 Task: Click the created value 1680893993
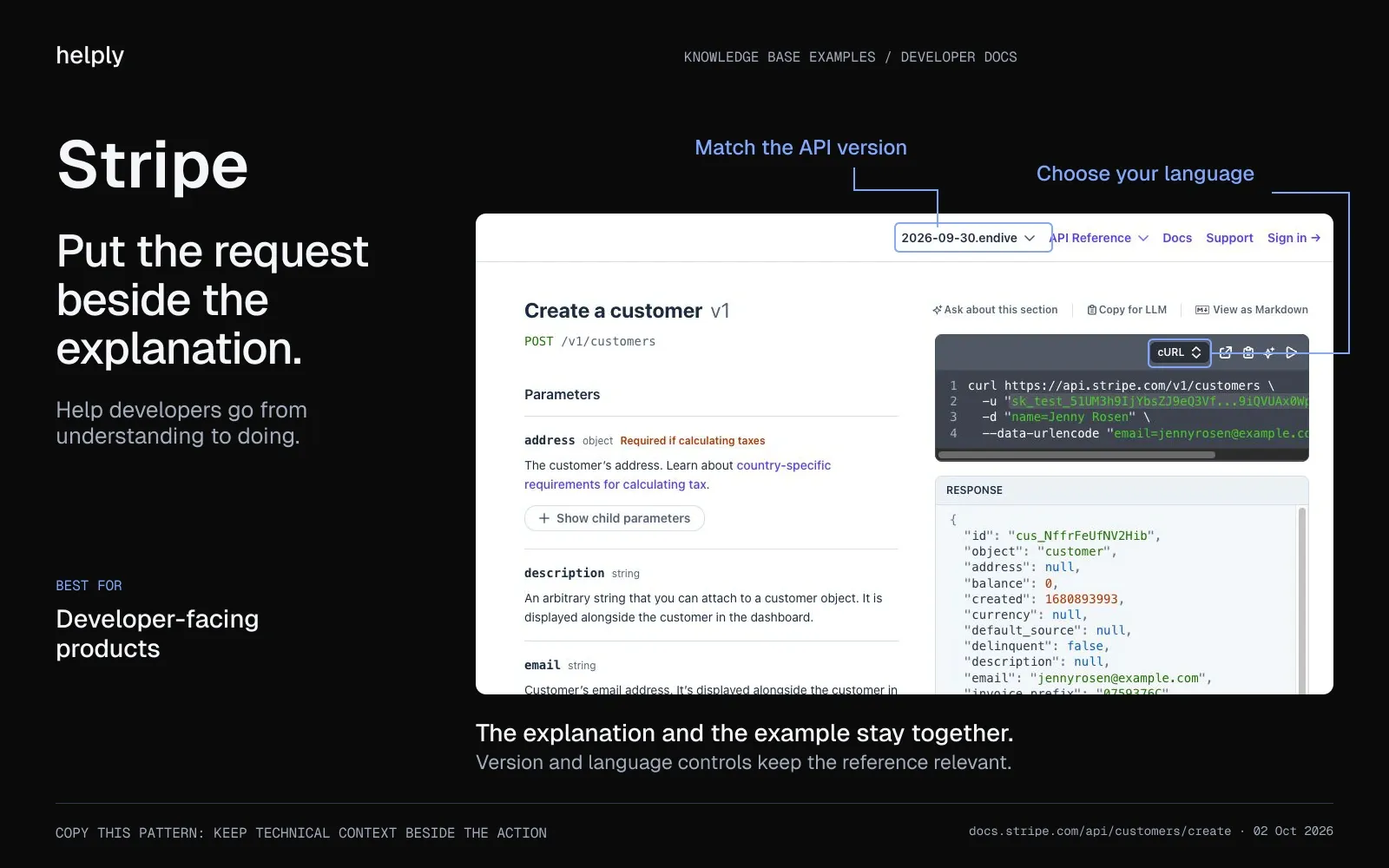pos(1082,599)
